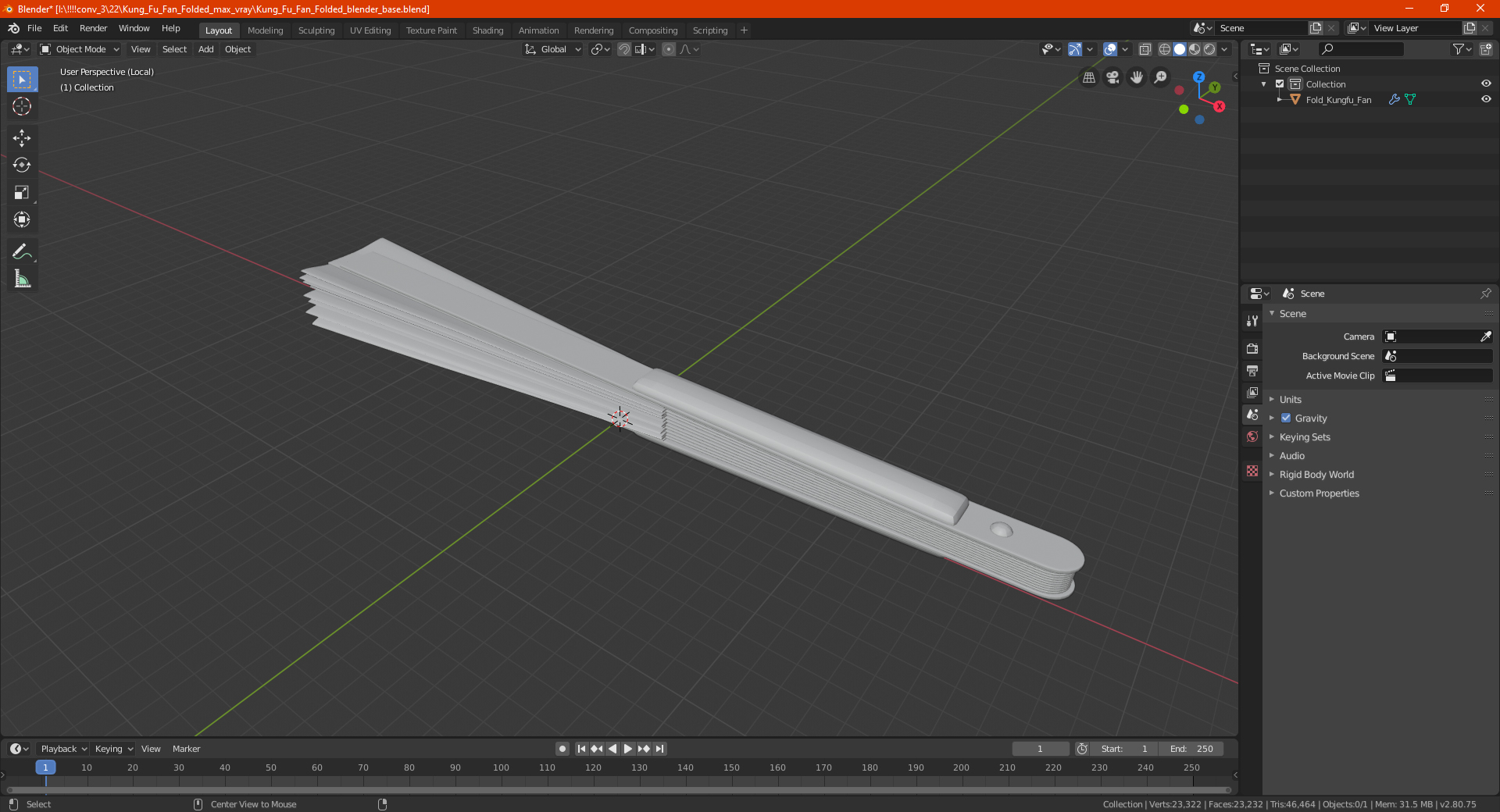This screenshot has height=812, width=1500.
Task: Open the pivot point dropdown
Action: pyautogui.click(x=600, y=49)
